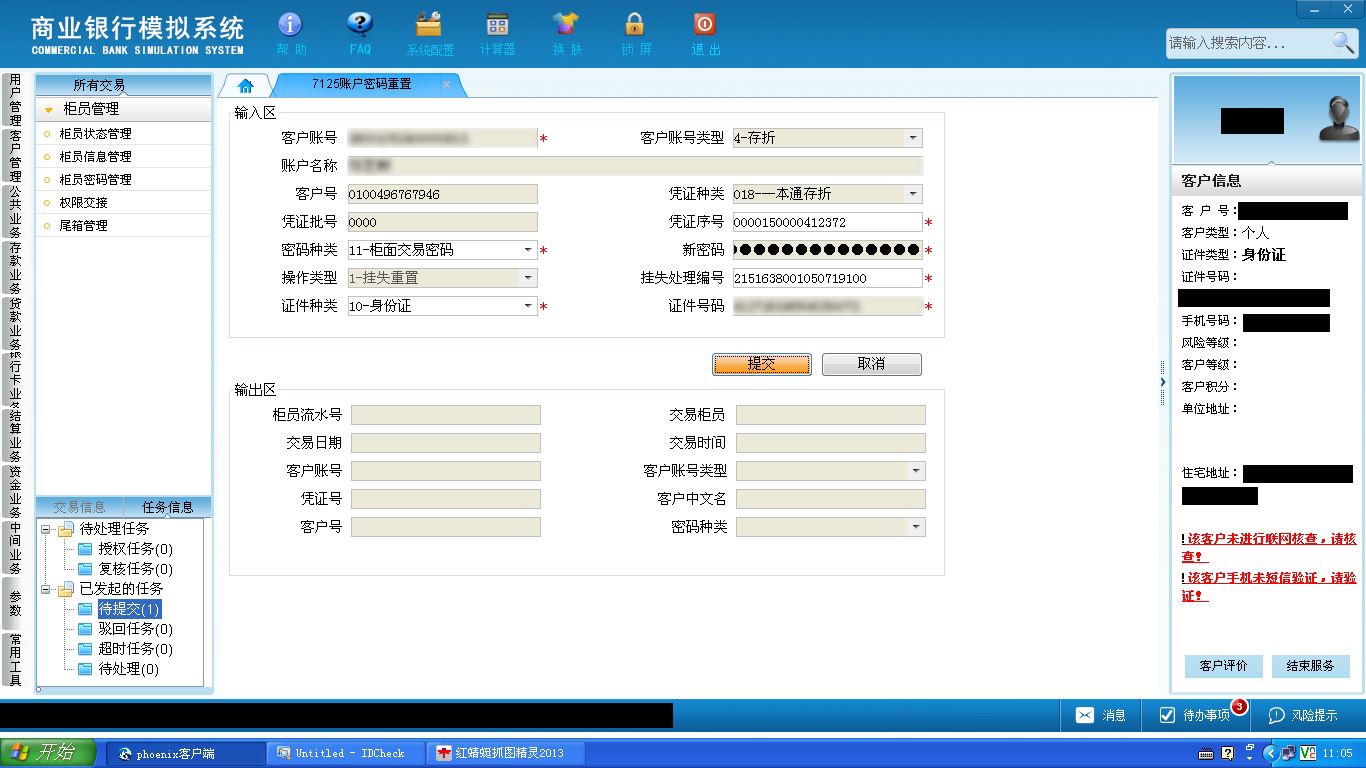Image resolution: width=1366 pixels, height=768 pixels.
Task: Click the 取消 cancel button
Action: point(872,364)
